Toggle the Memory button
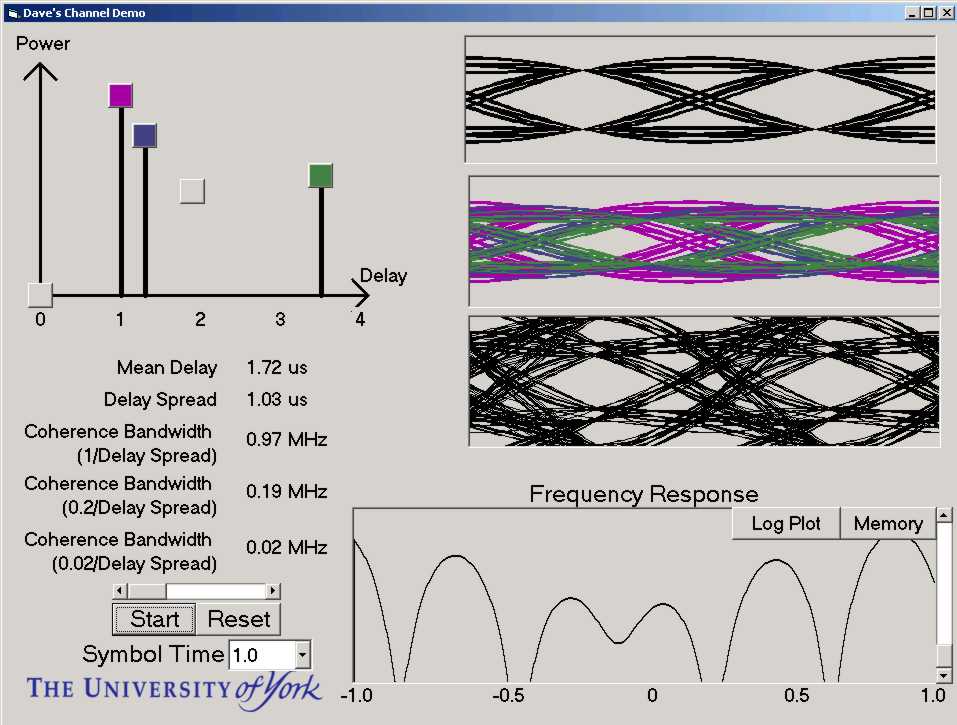Viewport: 957px width, 725px height. tap(887, 523)
